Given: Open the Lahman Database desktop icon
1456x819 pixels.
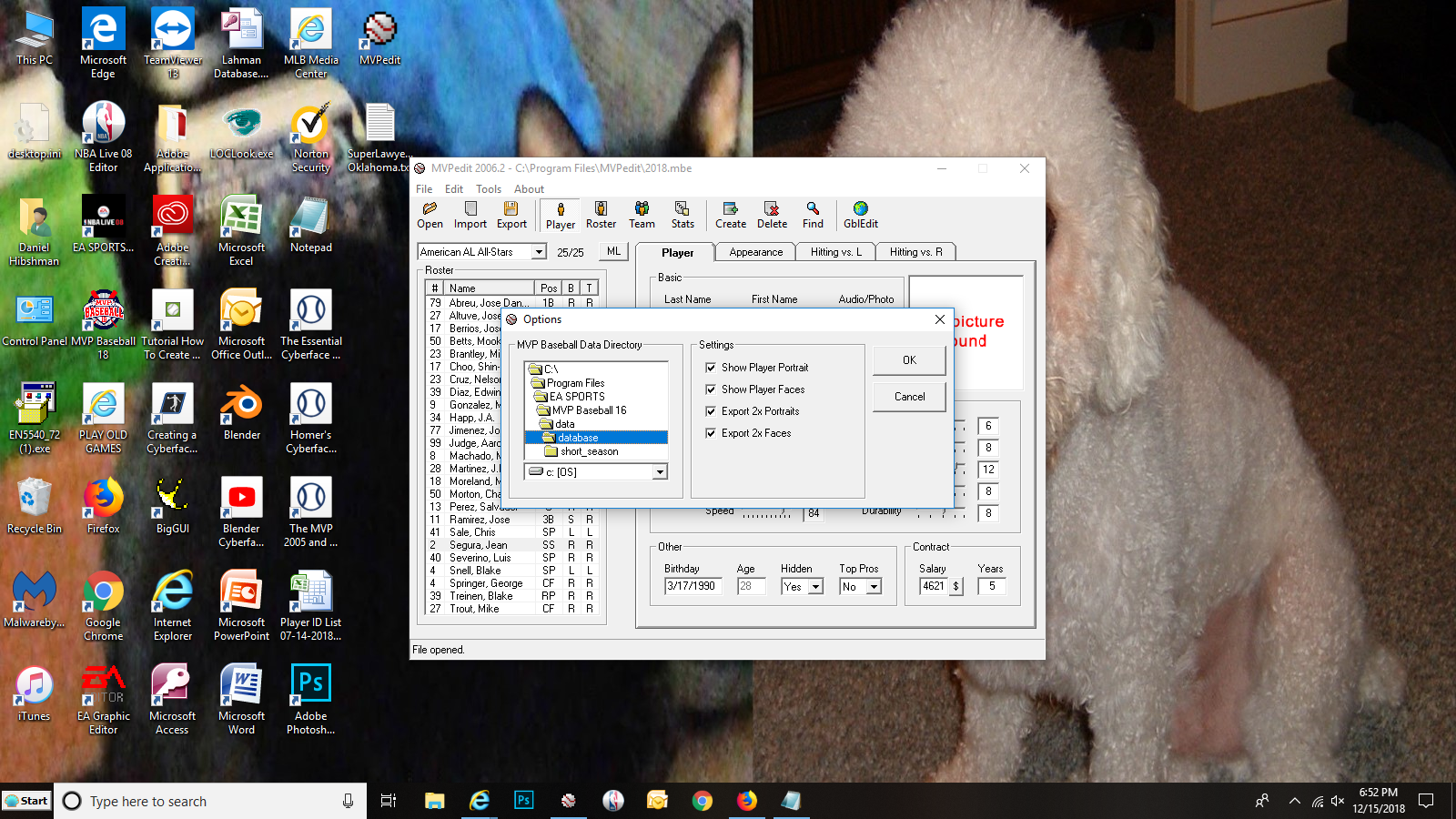Looking at the screenshot, I should 242,44.
